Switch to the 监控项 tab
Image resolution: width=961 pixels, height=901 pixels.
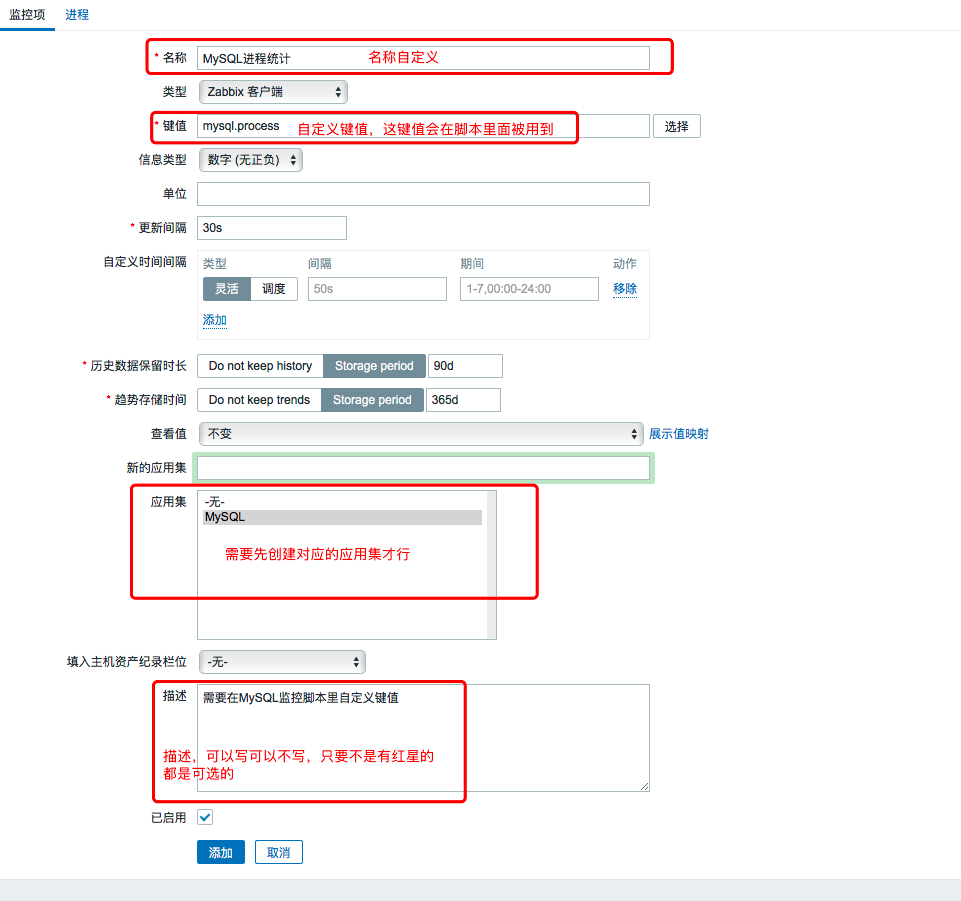pos(27,15)
